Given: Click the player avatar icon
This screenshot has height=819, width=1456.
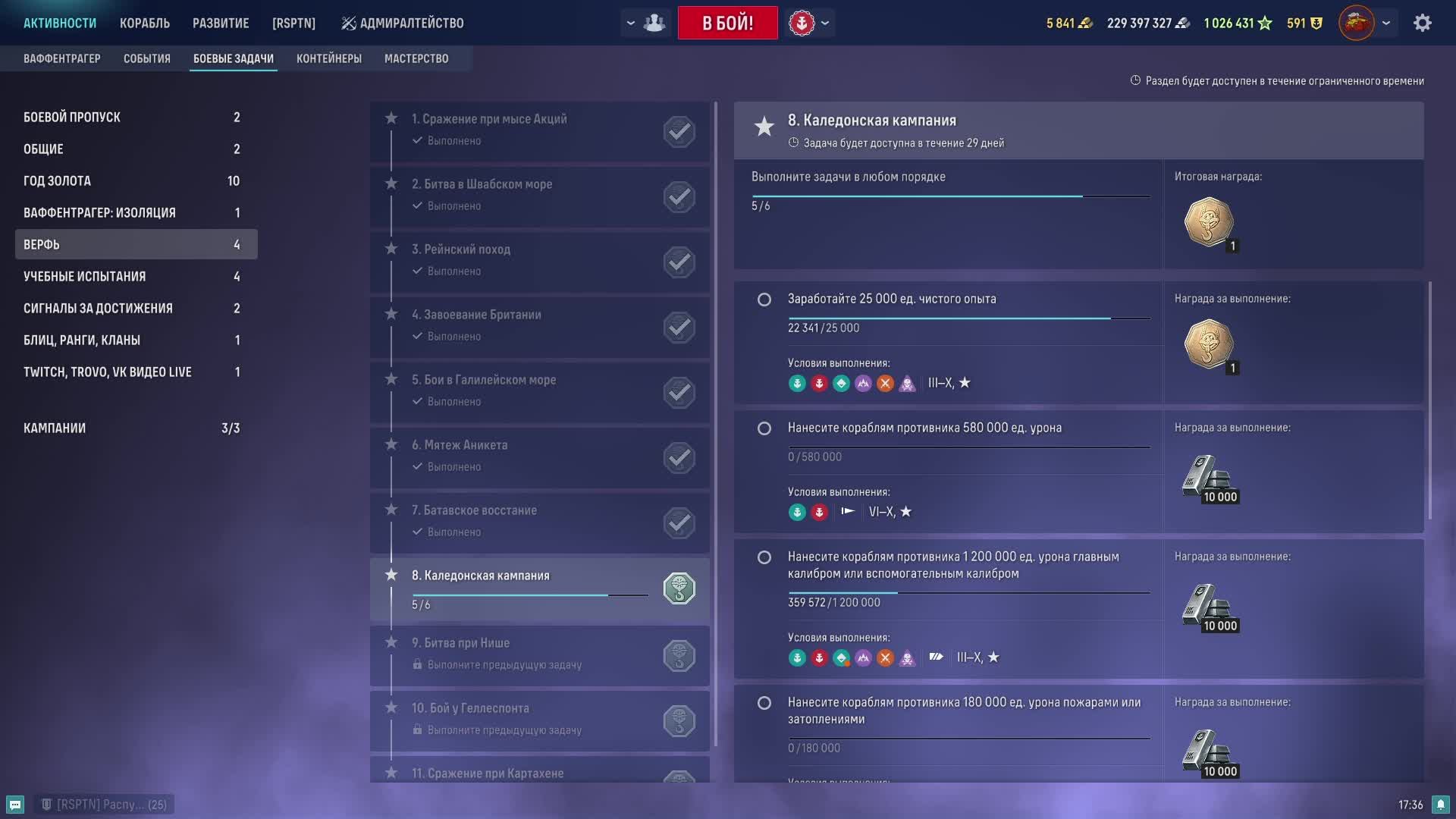Looking at the screenshot, I should pyautogui.click(x=1356, y=23).
